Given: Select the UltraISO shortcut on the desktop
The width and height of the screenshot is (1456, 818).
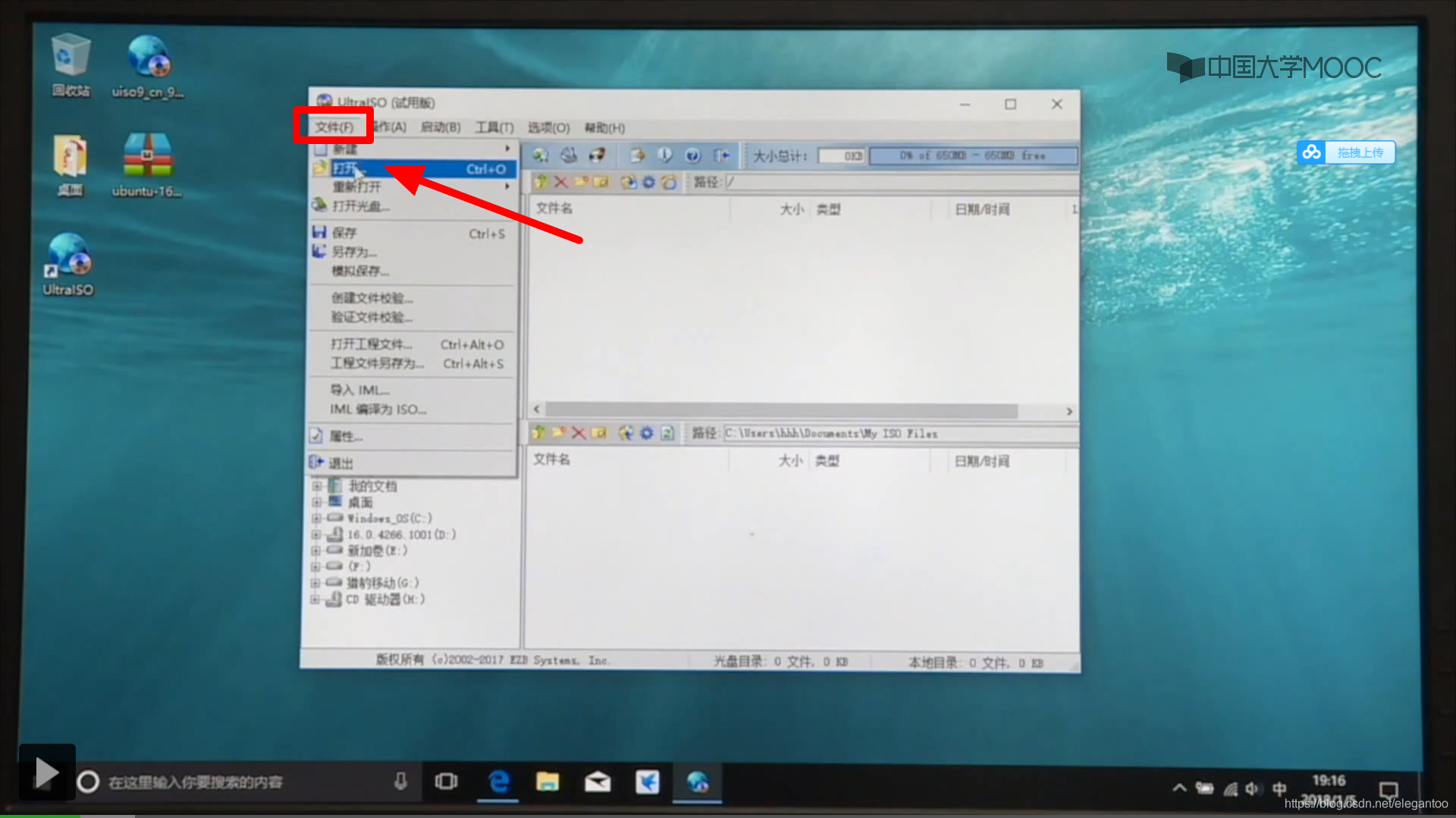Looking at the screenshot, I should click(x=68, y=264).
